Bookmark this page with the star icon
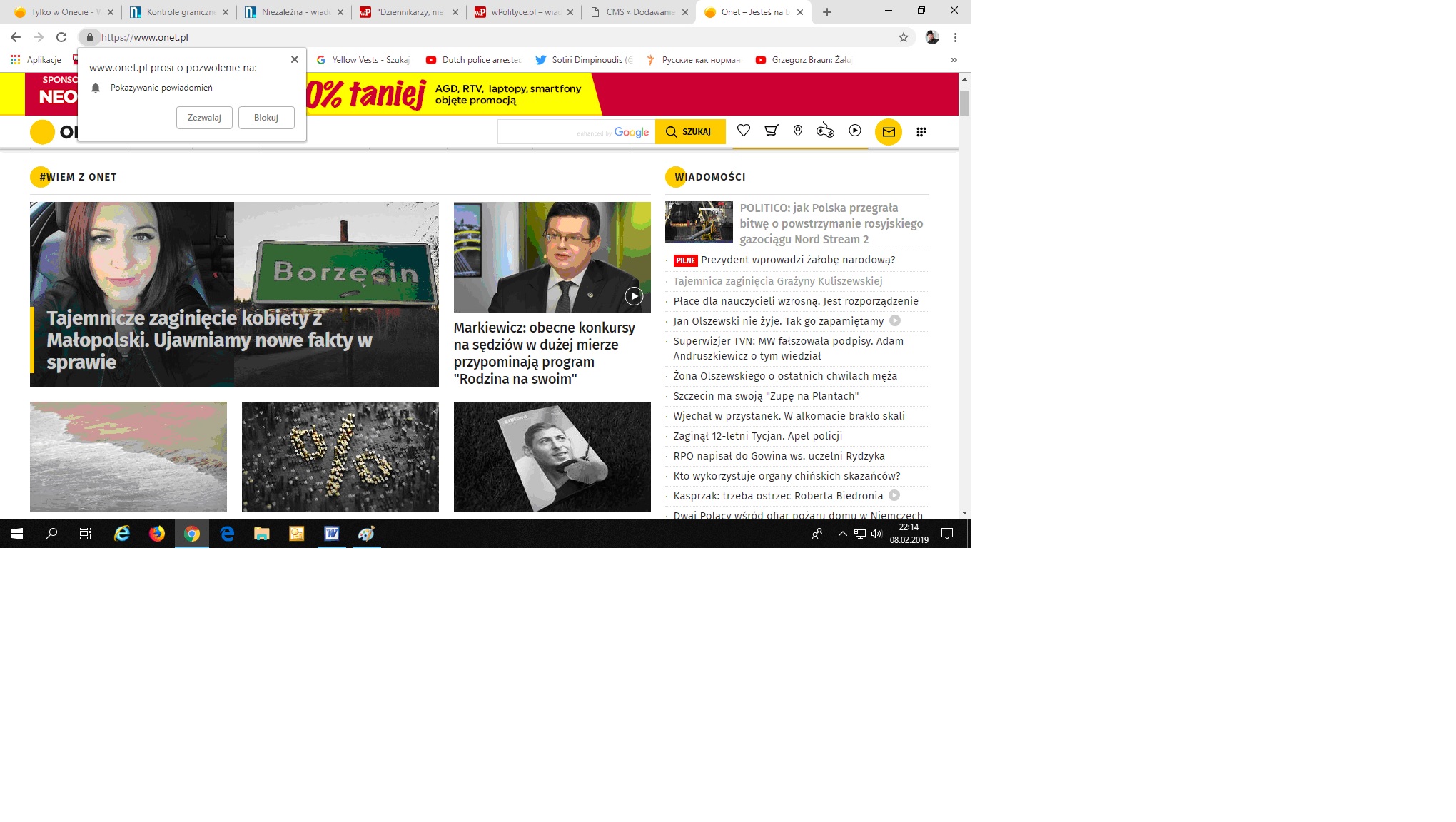This screenshot has height=822, width=1456. [x=904, y=37]
